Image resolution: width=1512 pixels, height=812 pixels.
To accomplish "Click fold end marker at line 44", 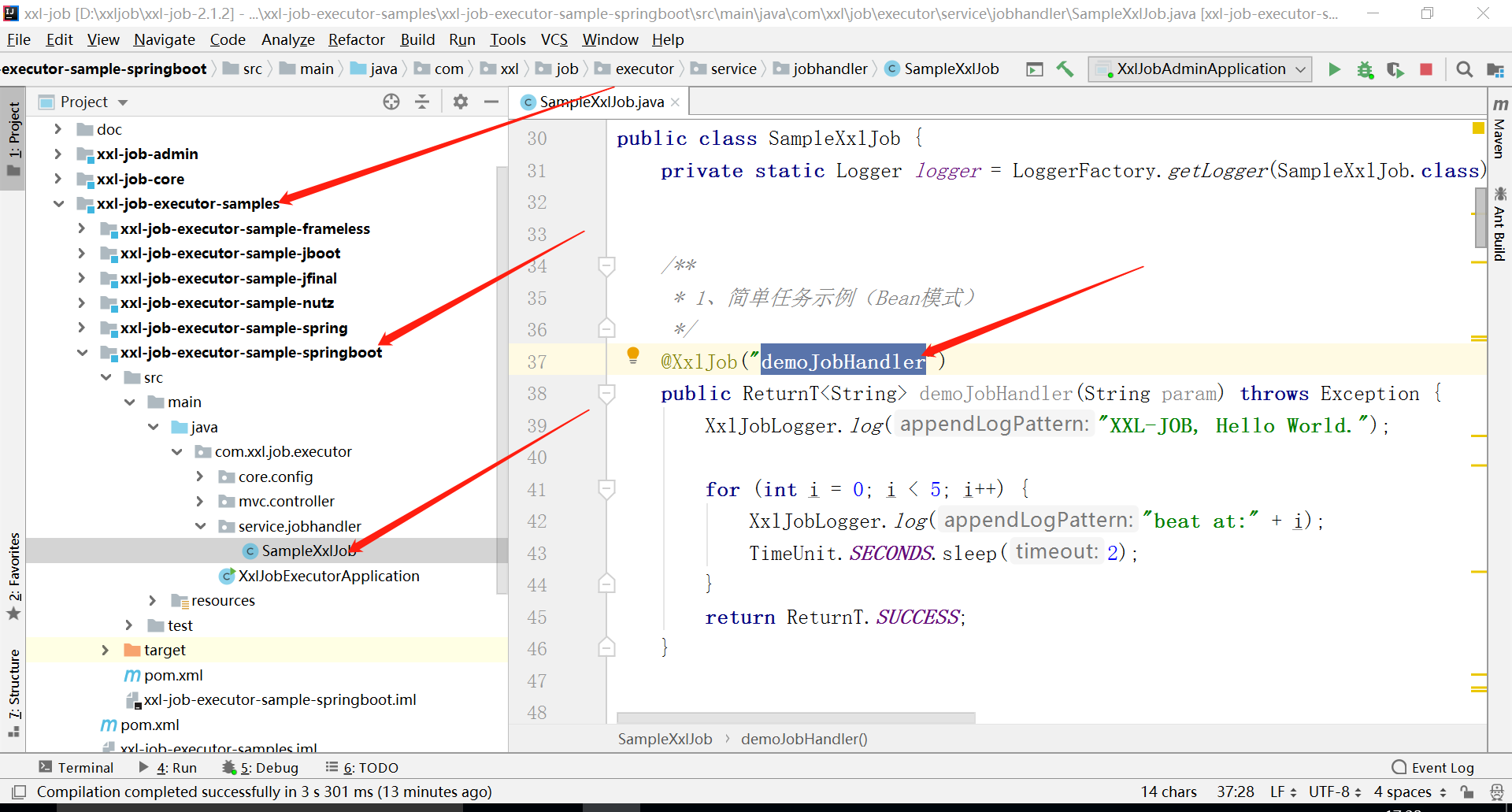I will point(606,584).
